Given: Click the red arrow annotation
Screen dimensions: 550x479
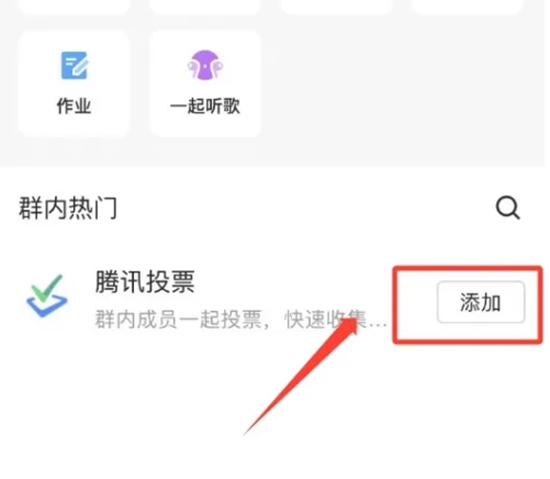Looking at the screenshot, I should [300, 377].
